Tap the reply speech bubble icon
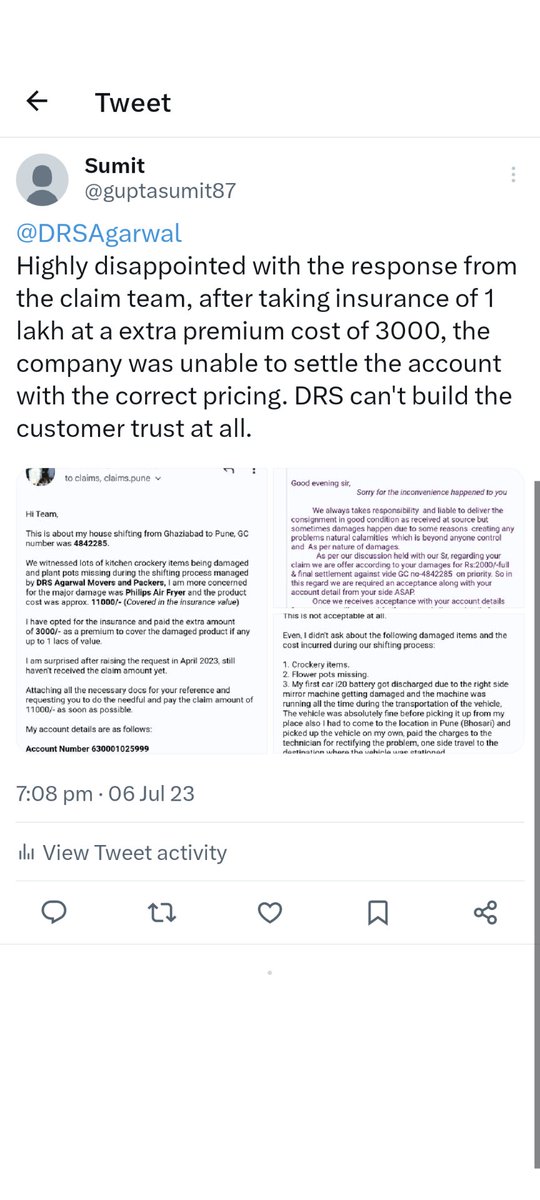Viewport: 540px width, 1200px height. click(54, 912)
